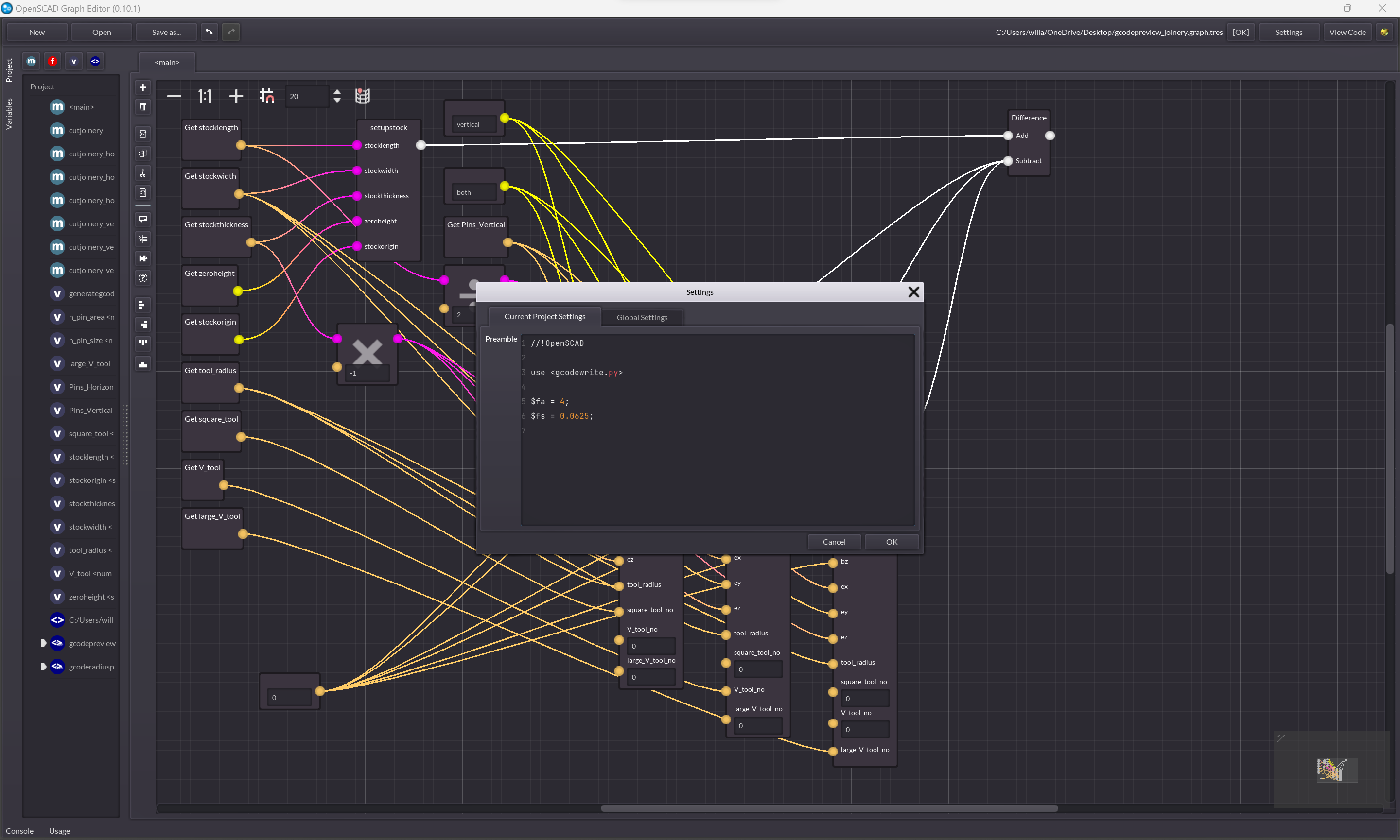Toggle the minimap grid icon

(x=363, y=96)
